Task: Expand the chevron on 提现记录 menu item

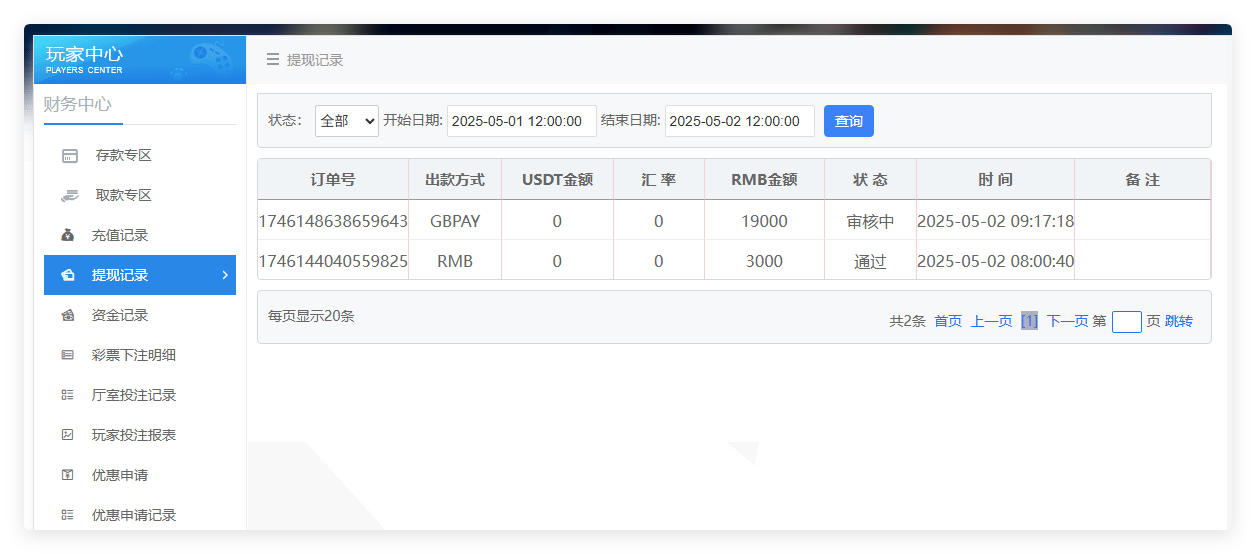Action: tap(225, 275)
